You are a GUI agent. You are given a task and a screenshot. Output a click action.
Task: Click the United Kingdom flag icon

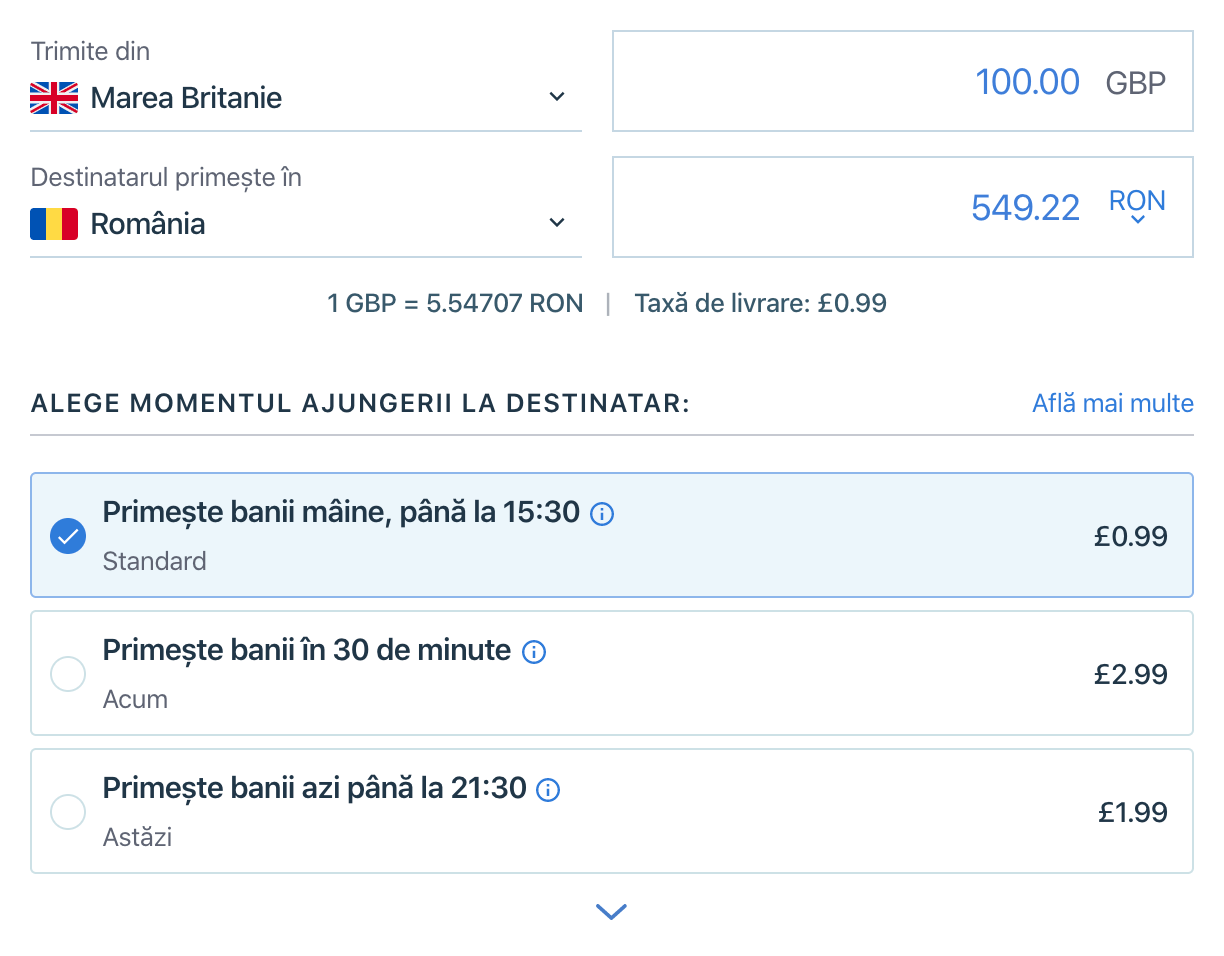coord(54,98)
